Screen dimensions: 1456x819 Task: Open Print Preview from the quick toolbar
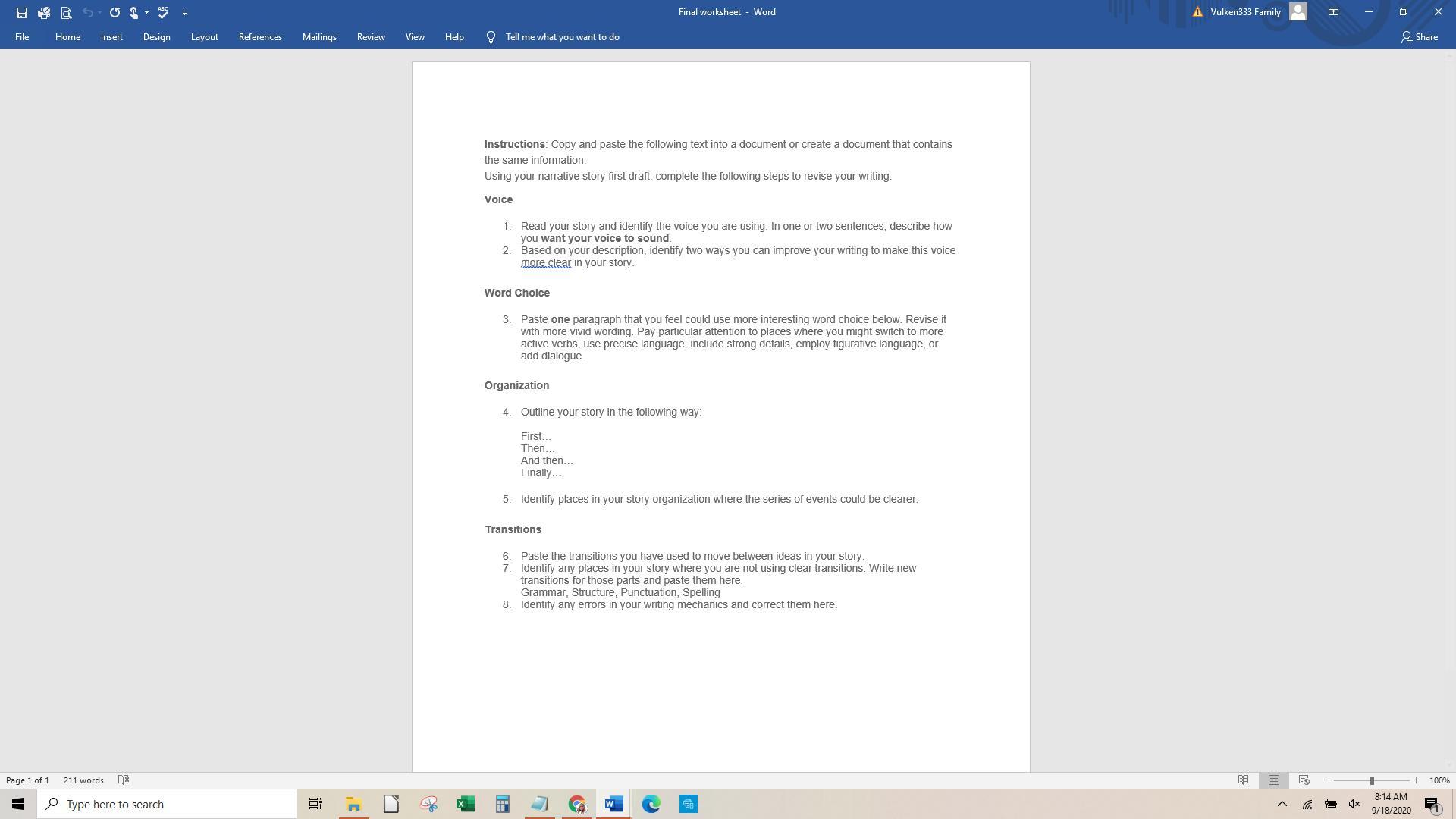point(66,12)
